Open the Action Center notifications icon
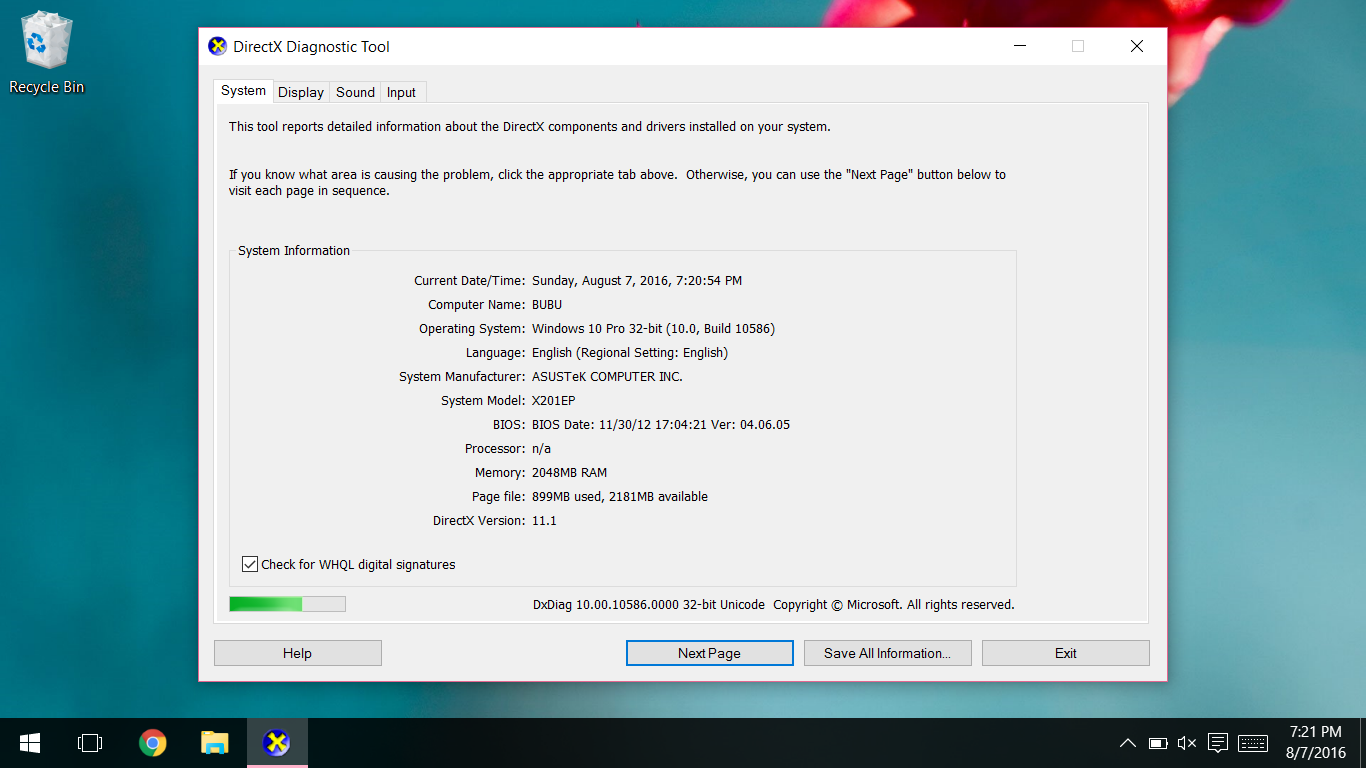Screen dimensions: 1366x768 point(1217,743)
